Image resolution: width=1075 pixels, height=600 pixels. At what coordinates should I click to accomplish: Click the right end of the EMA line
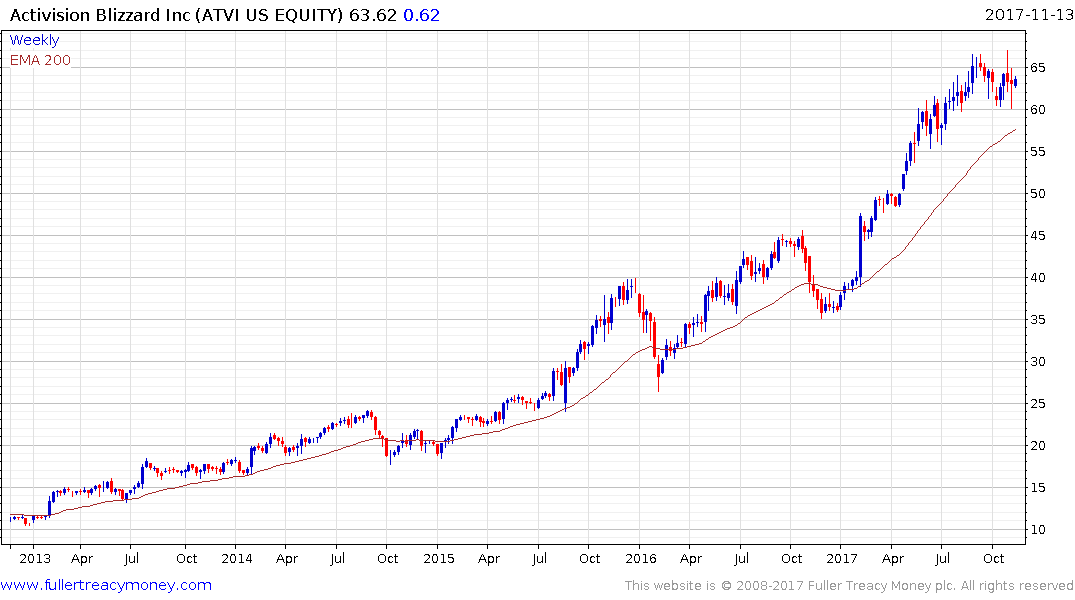(1015, 129)
